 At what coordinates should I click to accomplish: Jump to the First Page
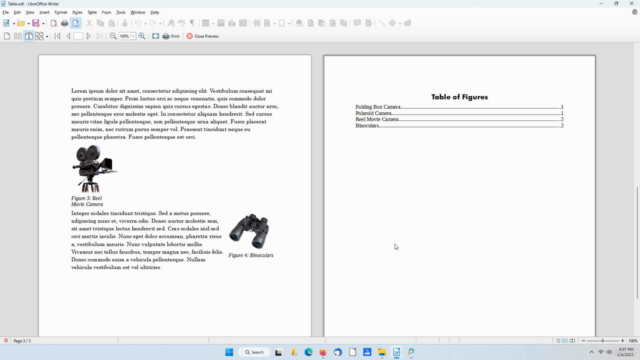(58, 36)
